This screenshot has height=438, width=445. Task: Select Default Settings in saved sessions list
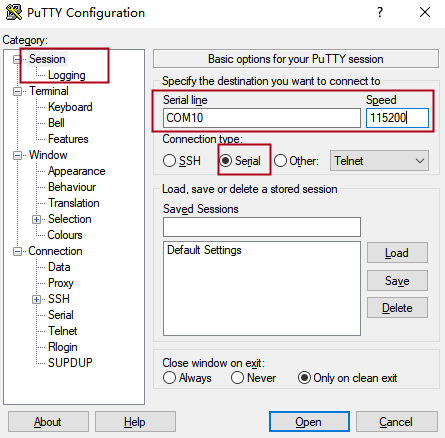pyautogui.click(x=204, y=250)
